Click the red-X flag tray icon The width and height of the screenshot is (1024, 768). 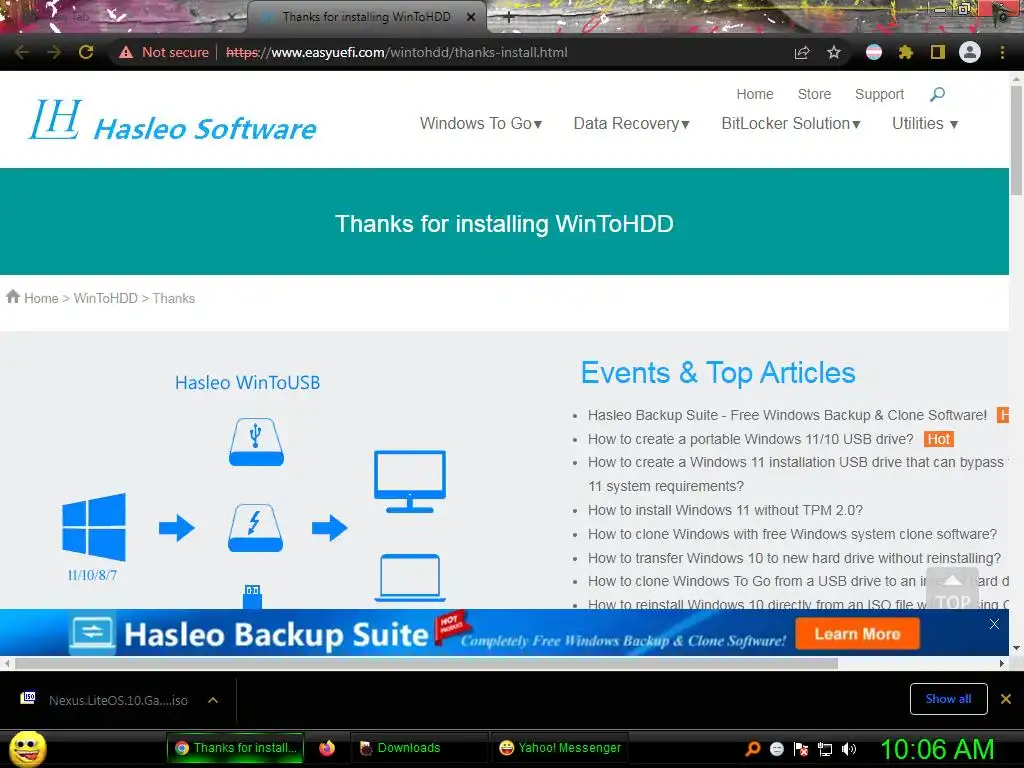tap(801, 749)
